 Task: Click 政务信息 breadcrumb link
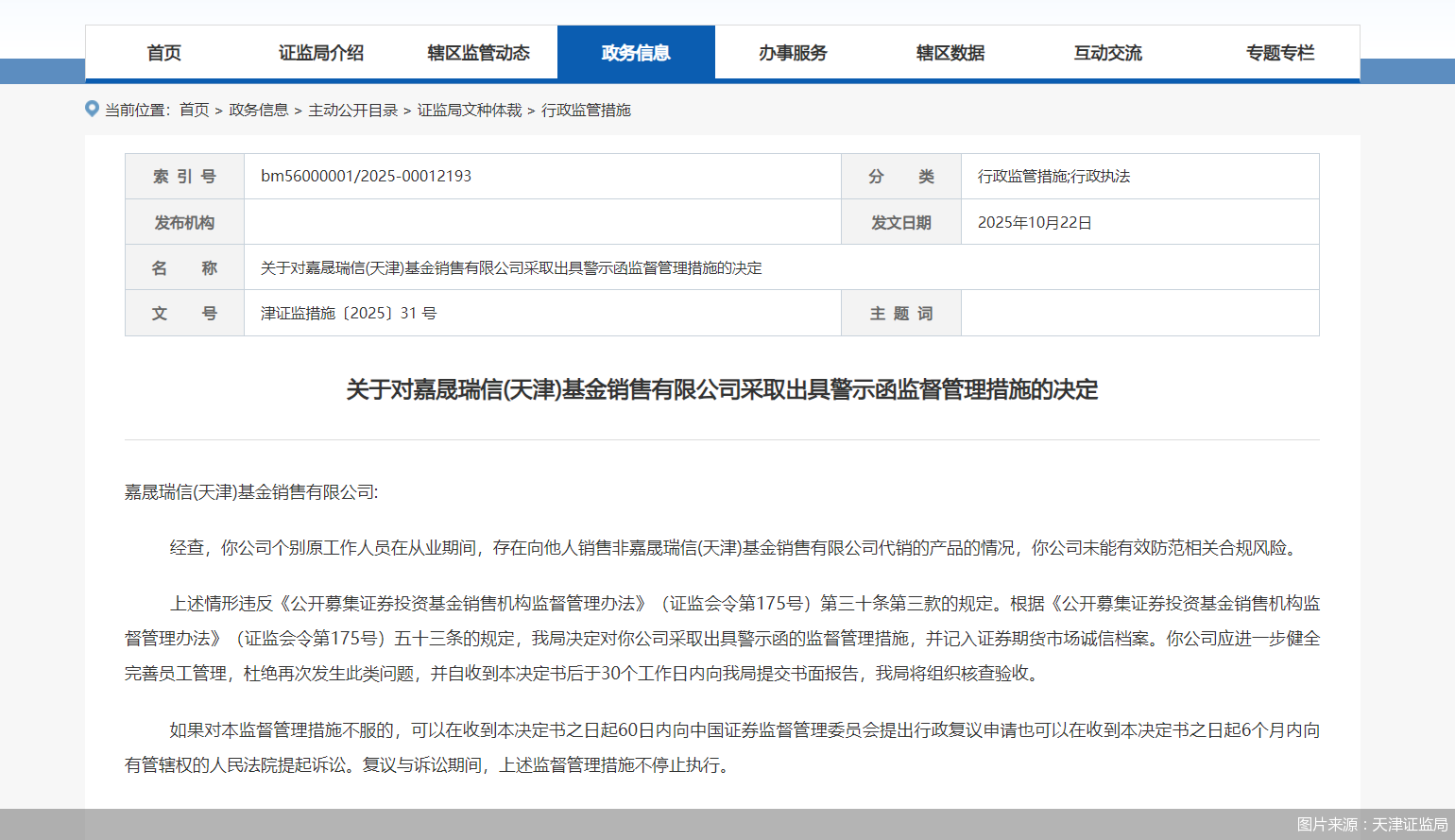[258, 111]
